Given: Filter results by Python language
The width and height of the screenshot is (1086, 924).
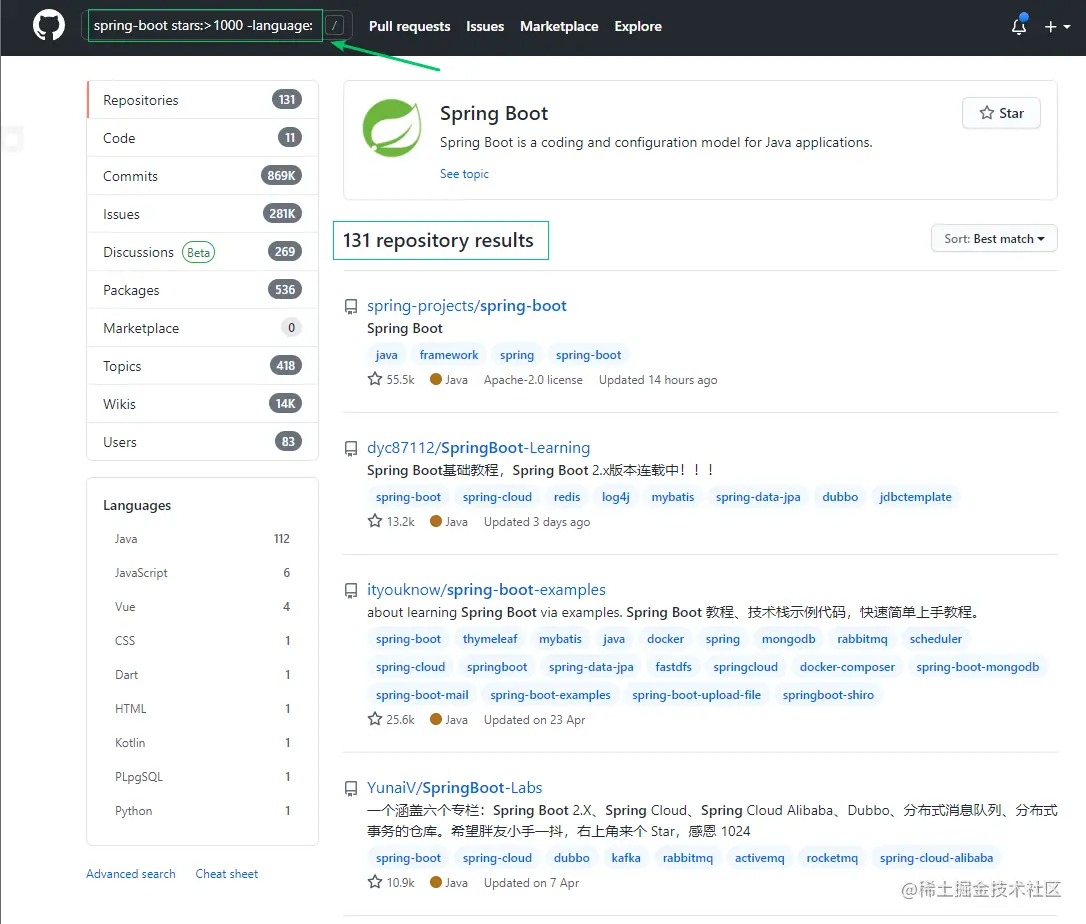Looking at the screenshot, I should [202, 810].
